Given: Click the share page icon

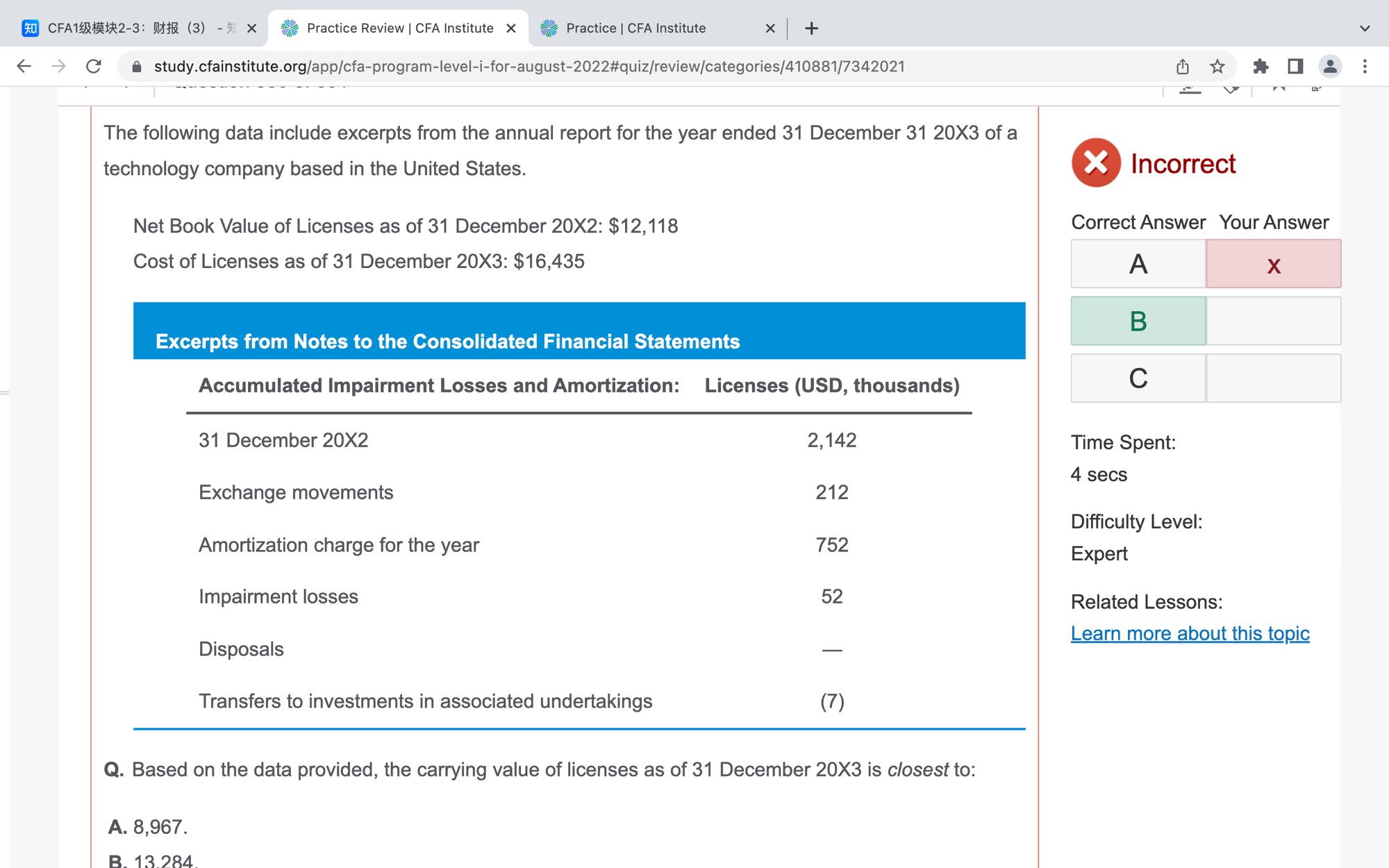Looking at the screenshot, I should (x=1183, y=66).
